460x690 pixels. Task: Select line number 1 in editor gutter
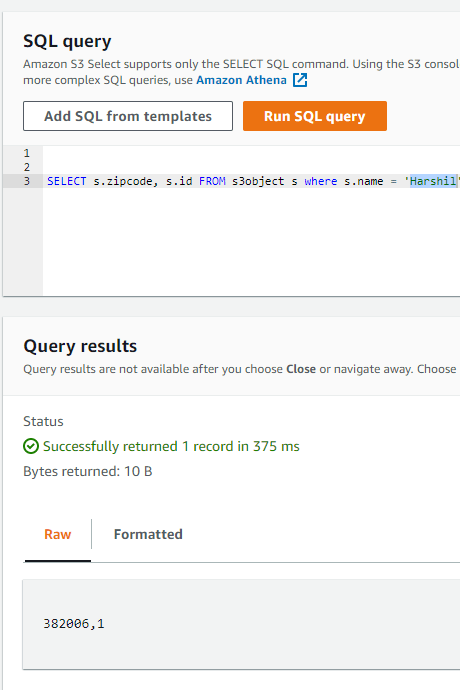27,153
